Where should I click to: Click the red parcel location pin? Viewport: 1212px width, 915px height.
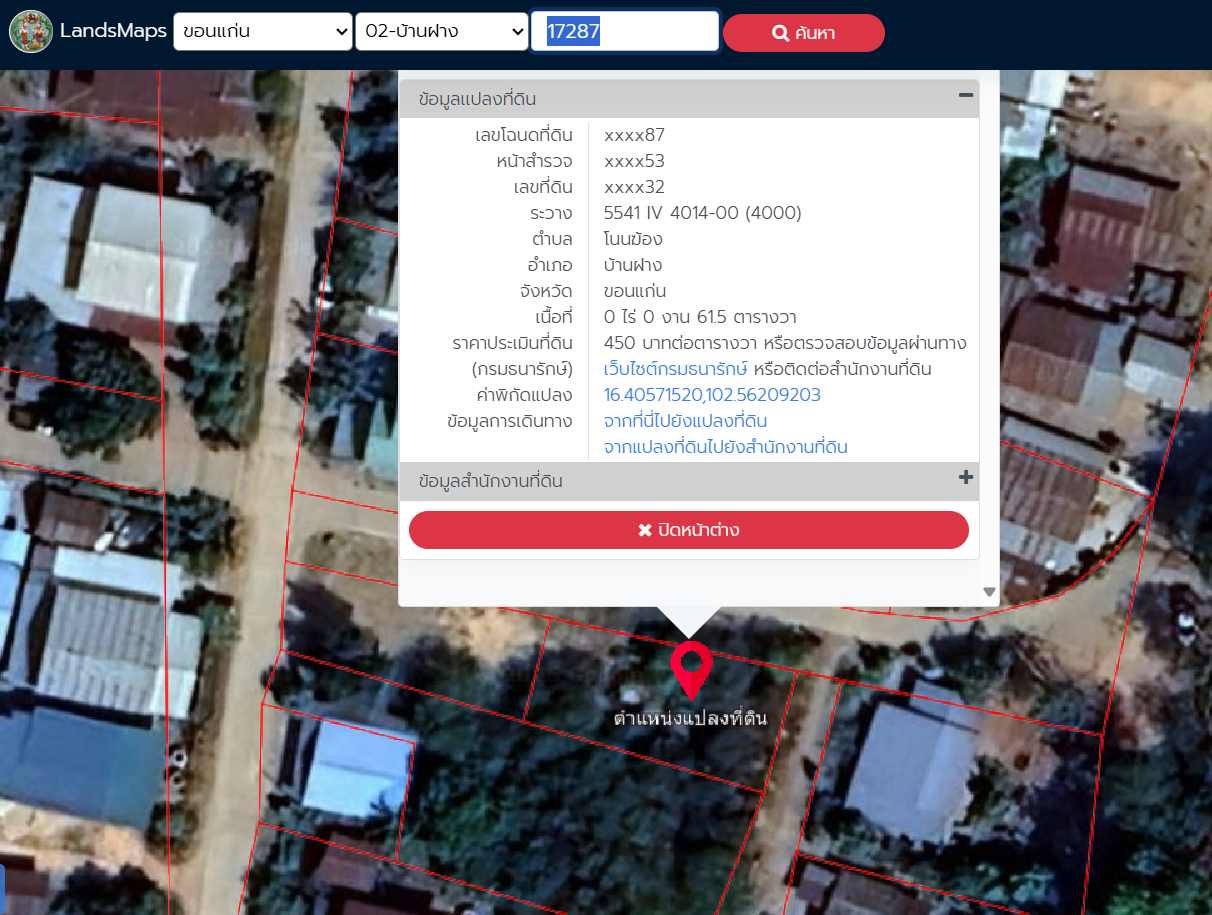690,667
